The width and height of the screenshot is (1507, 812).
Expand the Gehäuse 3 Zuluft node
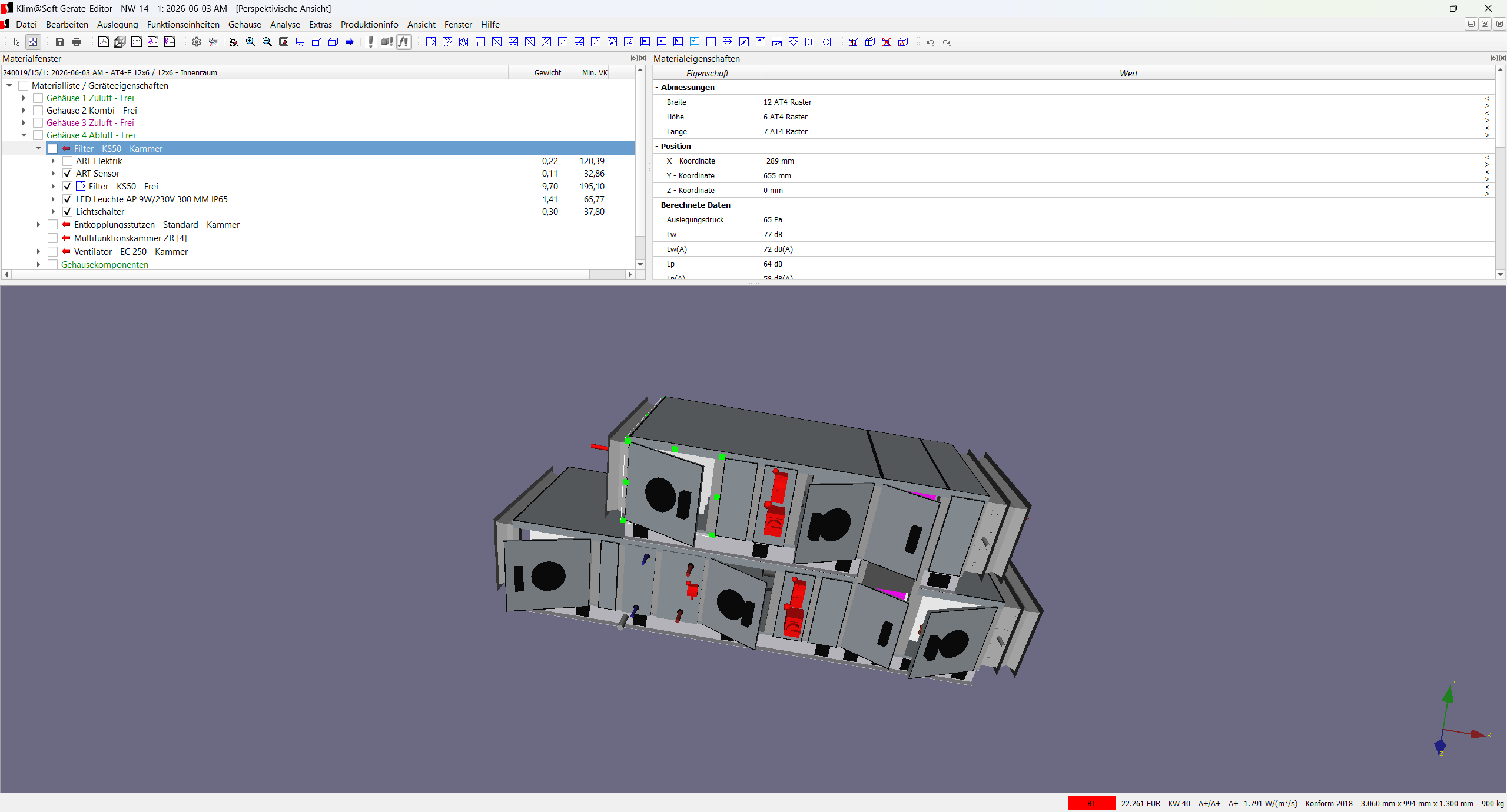[x=24, y=123]
